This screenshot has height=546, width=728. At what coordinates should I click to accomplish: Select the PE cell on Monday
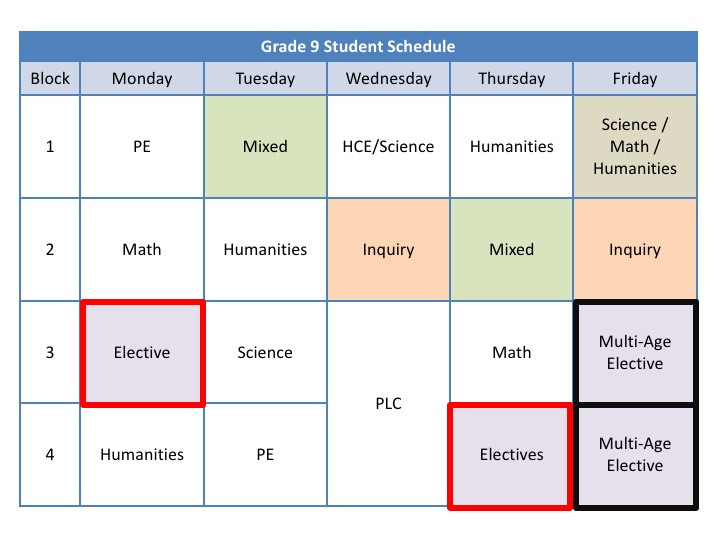coord(142,147)
